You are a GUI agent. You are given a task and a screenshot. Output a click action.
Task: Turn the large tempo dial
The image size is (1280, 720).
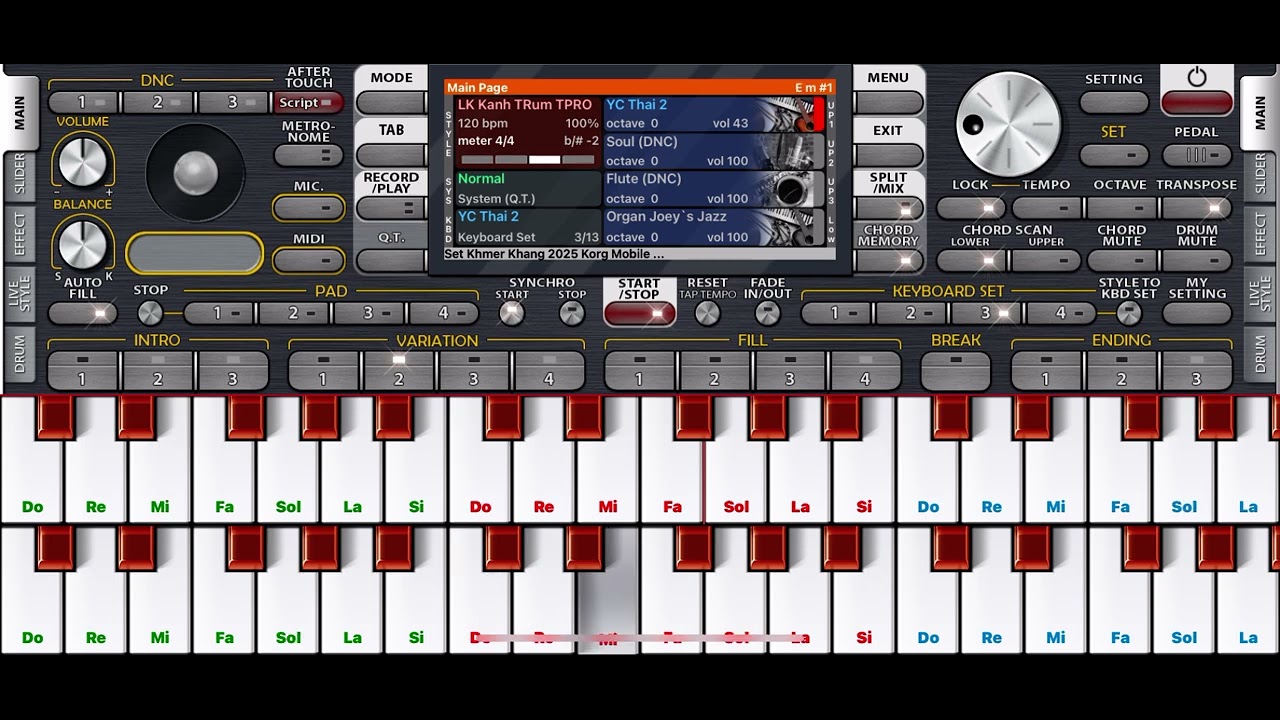pos(1008,125)
